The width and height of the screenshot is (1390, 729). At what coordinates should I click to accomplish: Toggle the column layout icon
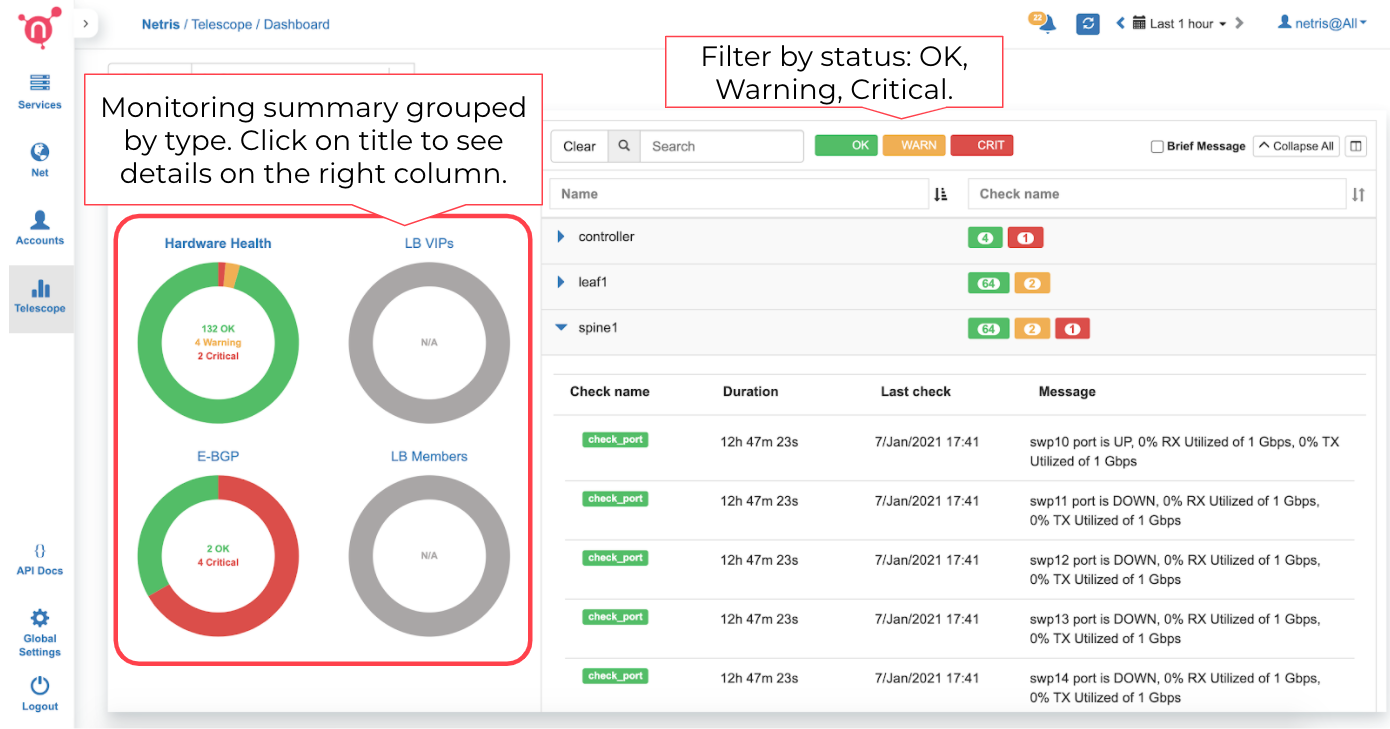pos(1355,146)
